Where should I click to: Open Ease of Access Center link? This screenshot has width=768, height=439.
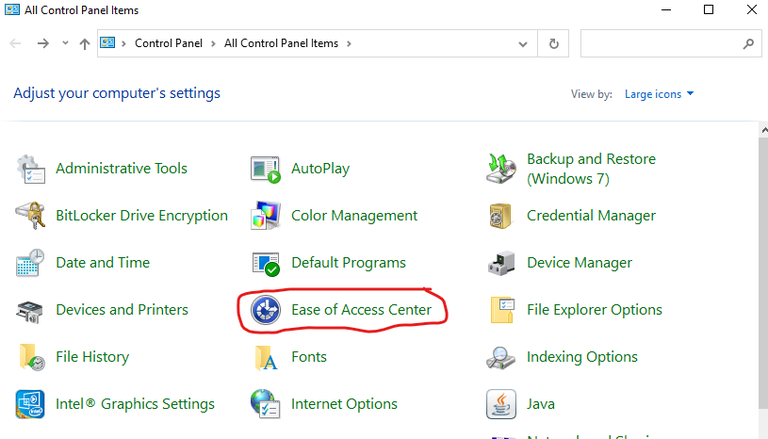(x=361, y=310)
